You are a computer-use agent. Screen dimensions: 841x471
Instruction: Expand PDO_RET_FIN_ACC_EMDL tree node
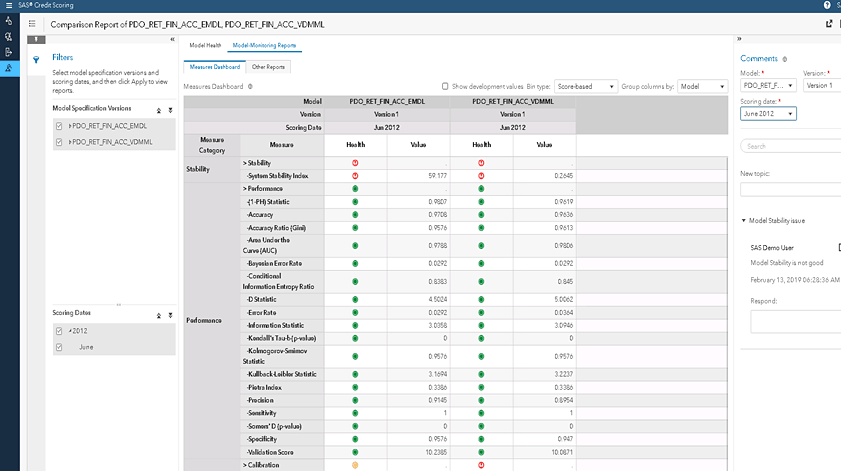pos(70,126)
